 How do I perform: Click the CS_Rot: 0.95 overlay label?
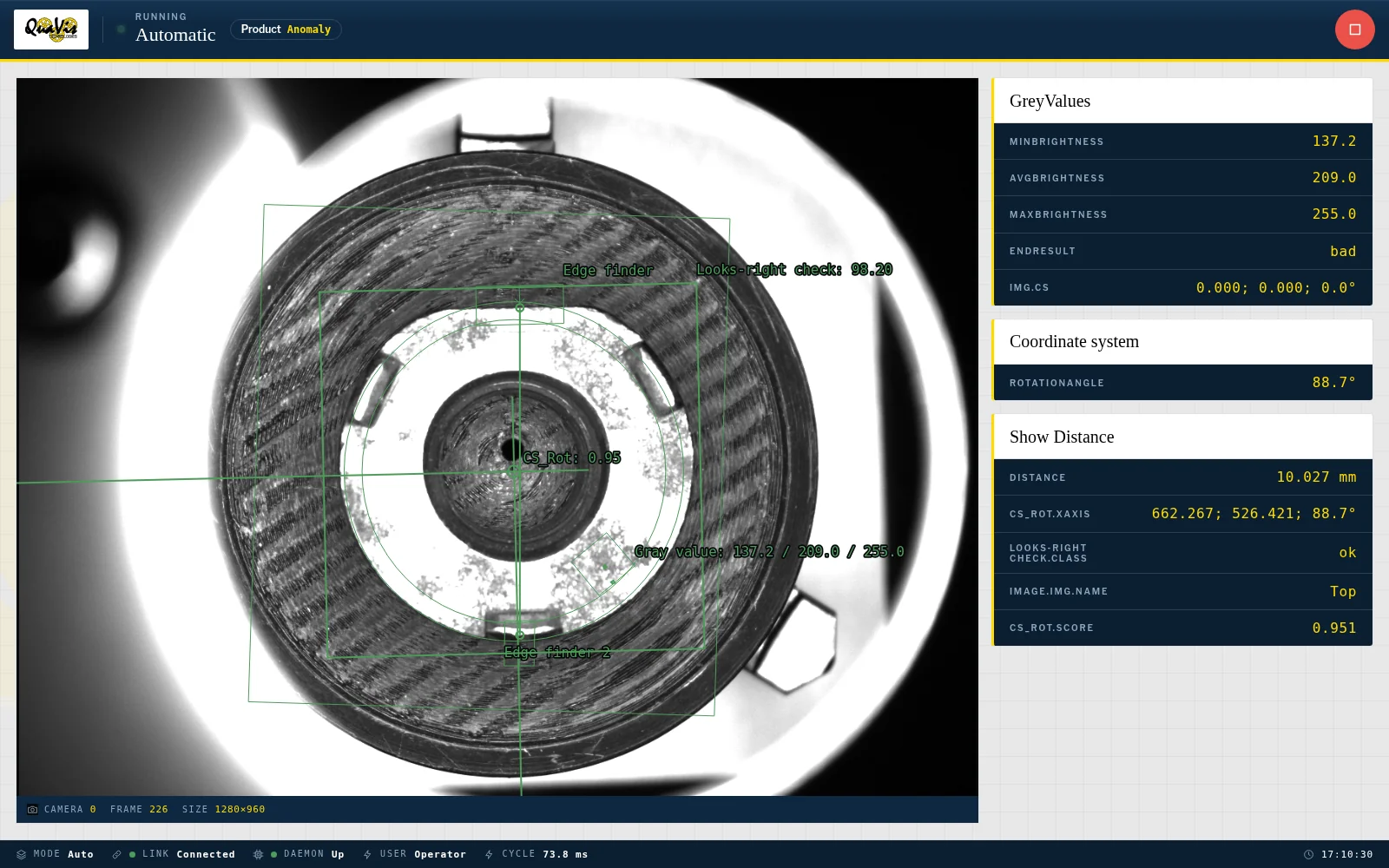click(572, 458)
